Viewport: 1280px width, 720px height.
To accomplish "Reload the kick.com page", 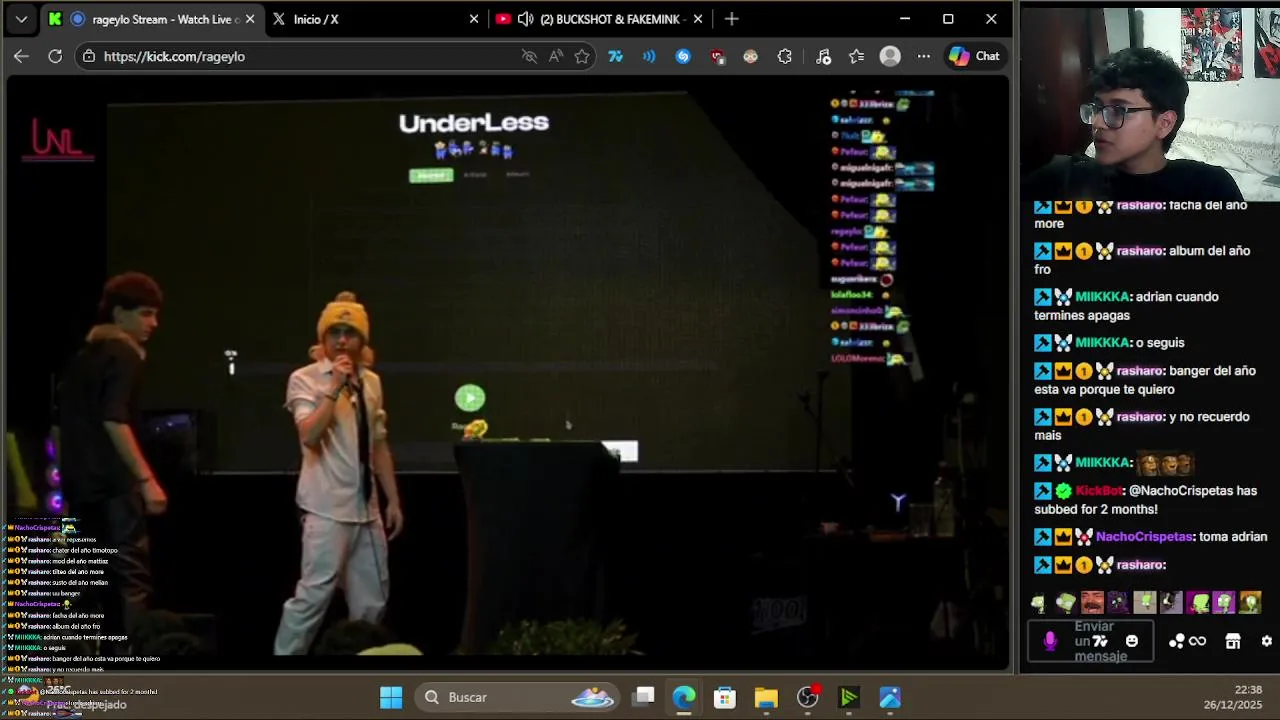I will (x=55, y=56).
